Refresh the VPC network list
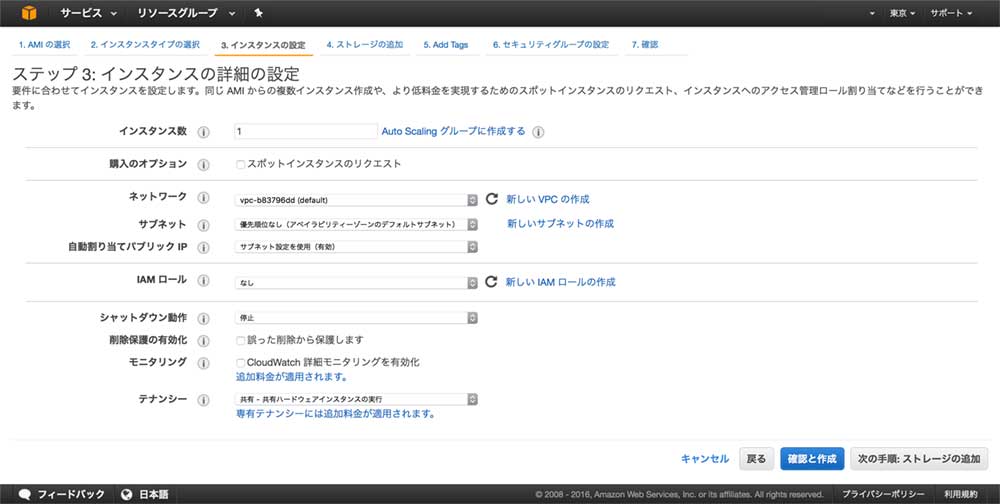1000x504 pixels. pos(491,199)
